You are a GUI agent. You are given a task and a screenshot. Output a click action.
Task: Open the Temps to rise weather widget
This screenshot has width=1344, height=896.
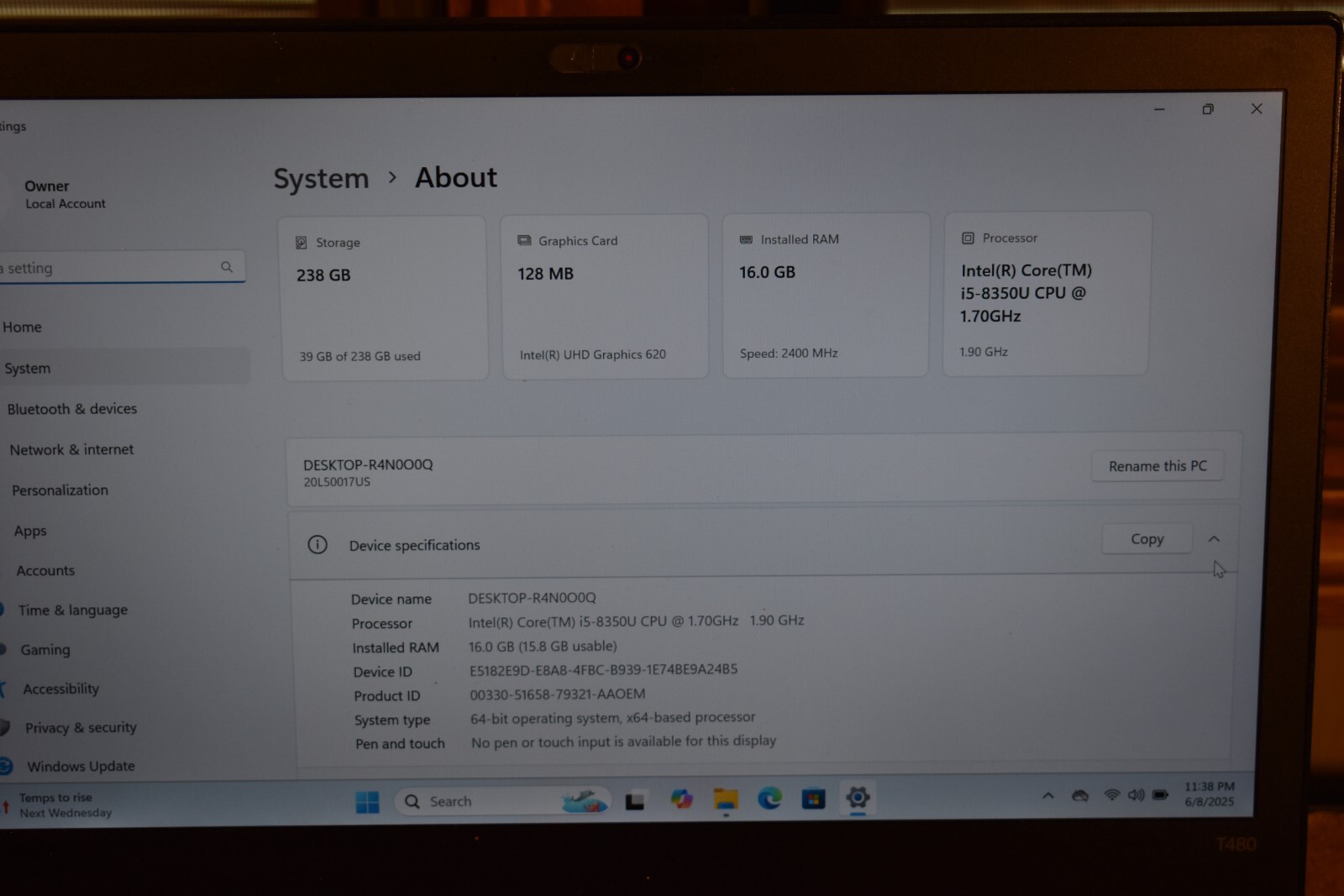[x=57, y=805]
